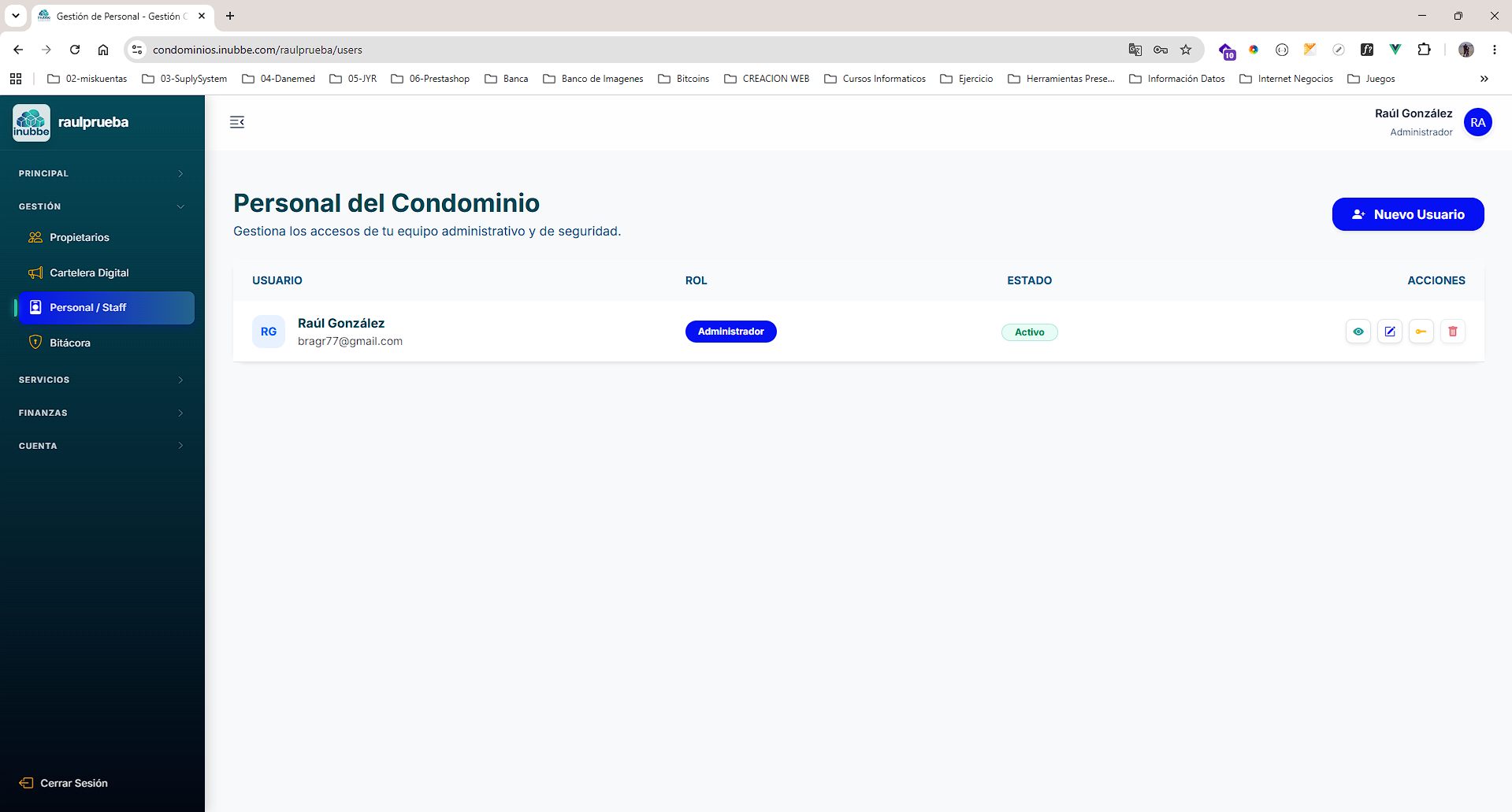
Task: Expand the FINANZAS sidebar group
Action: (102, 413)
